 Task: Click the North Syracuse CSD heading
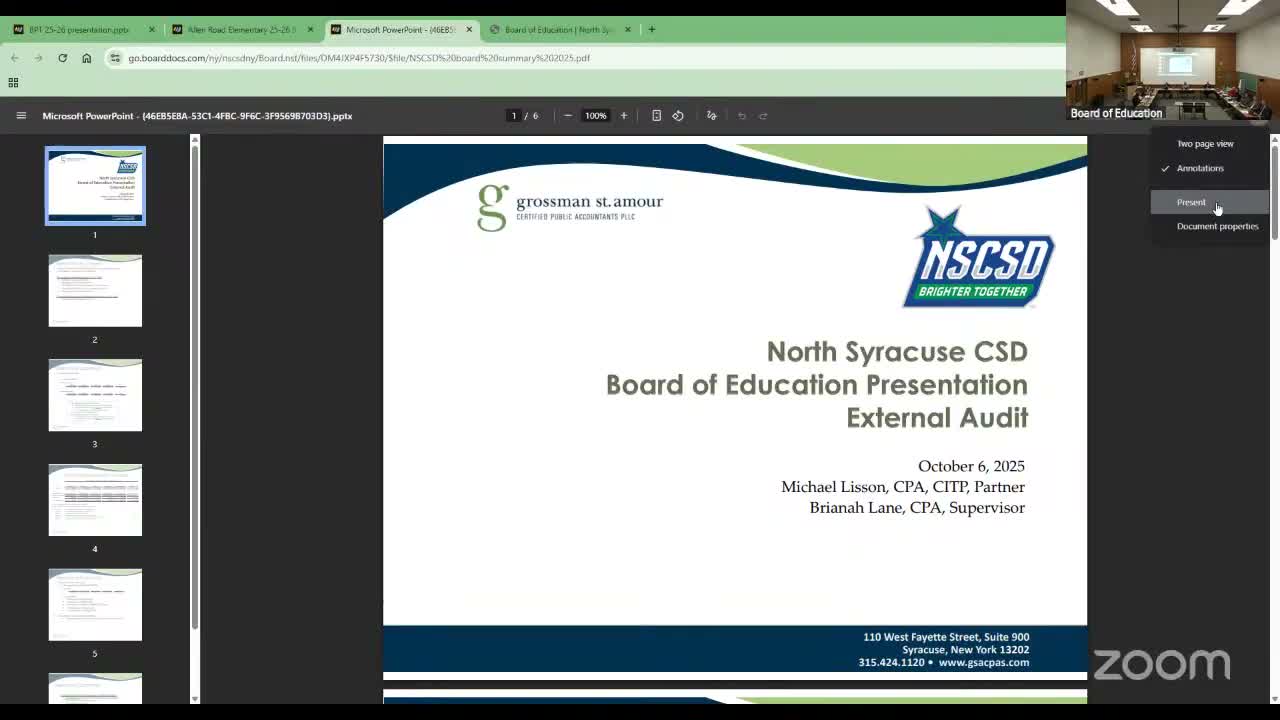click(897, 352)
